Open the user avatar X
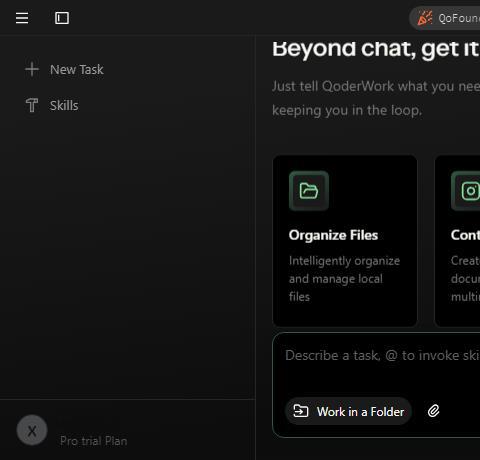 [x=32, y=430]
